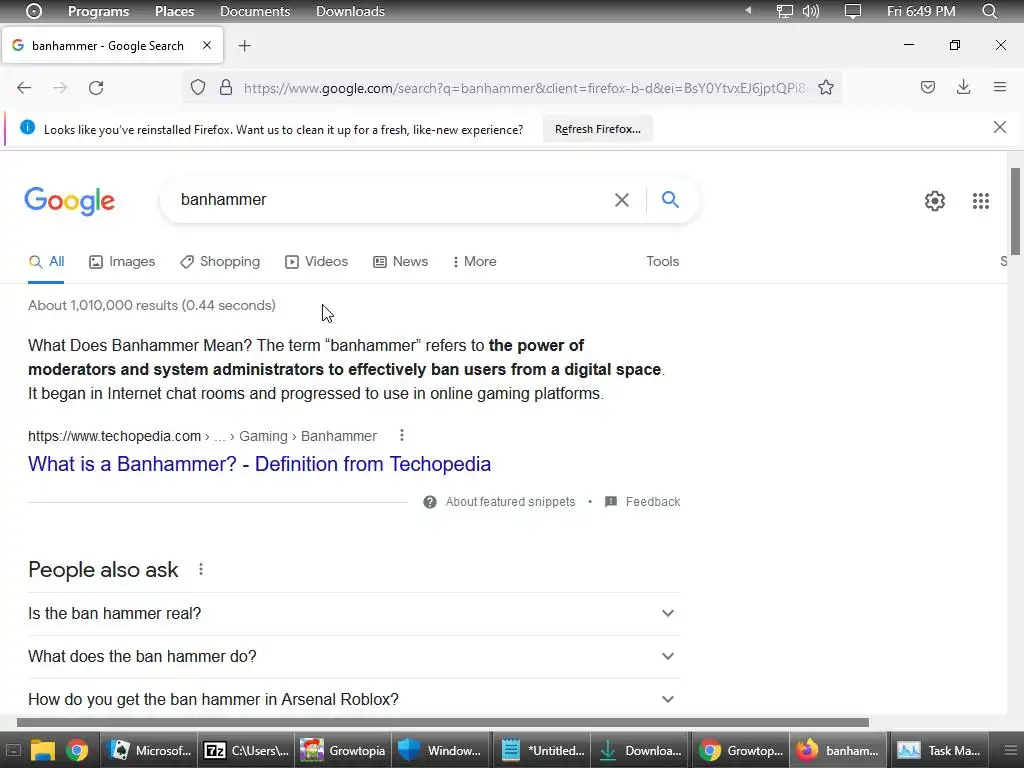
Task: Click the About featured snippets link
Action: [510, 502]
